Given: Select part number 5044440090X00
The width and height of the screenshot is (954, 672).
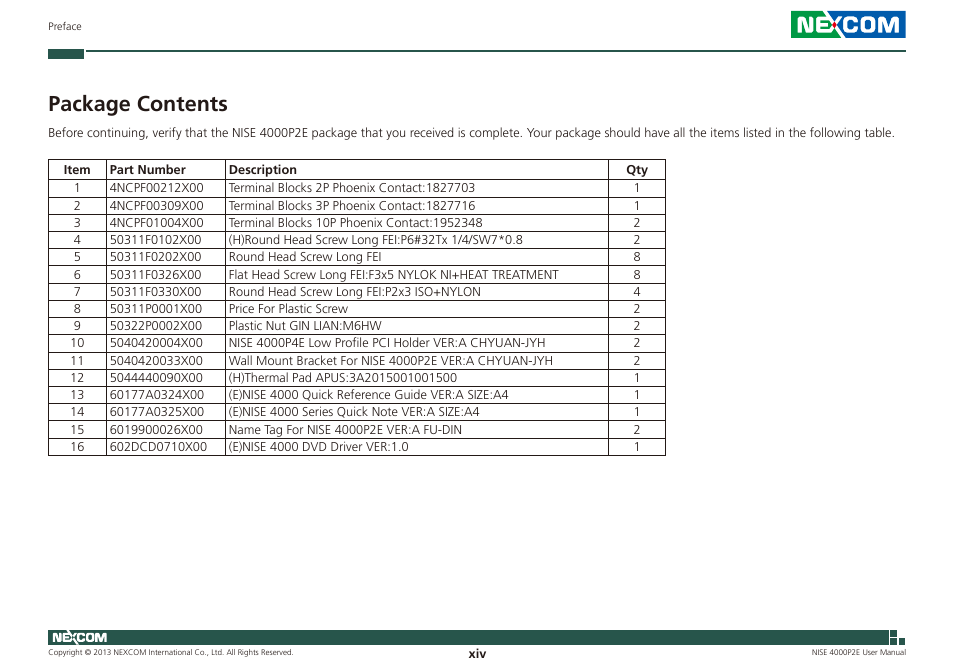Looking at the screenshot, I should 156,378.
